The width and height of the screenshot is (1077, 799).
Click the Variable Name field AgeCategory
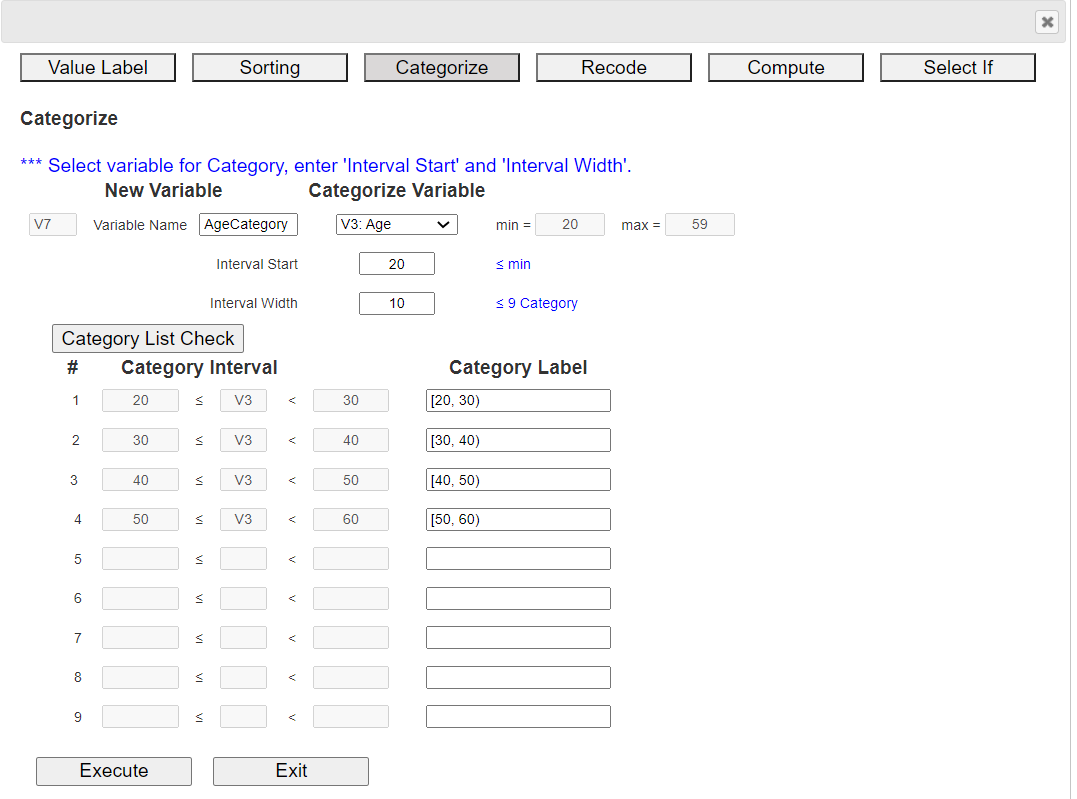tap(248, 225)
